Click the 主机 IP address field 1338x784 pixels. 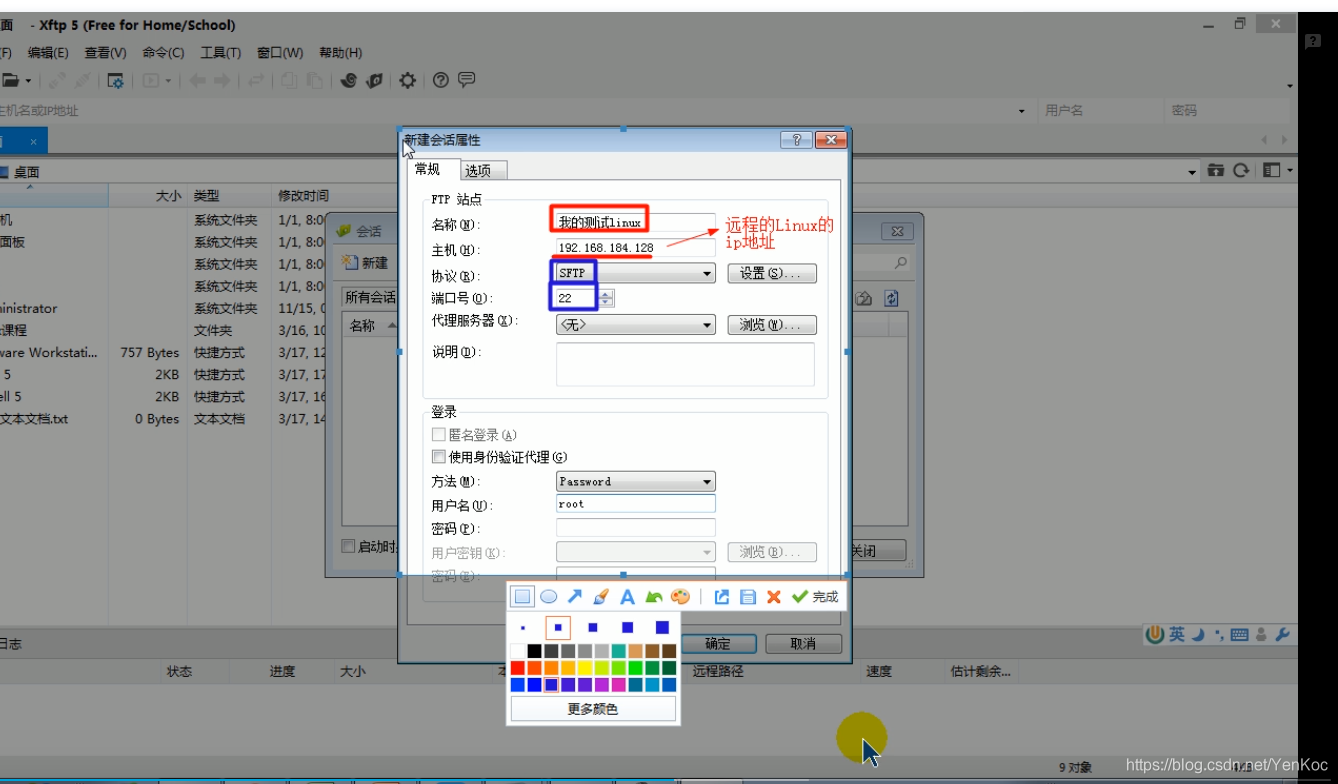[x=636, y=247]
